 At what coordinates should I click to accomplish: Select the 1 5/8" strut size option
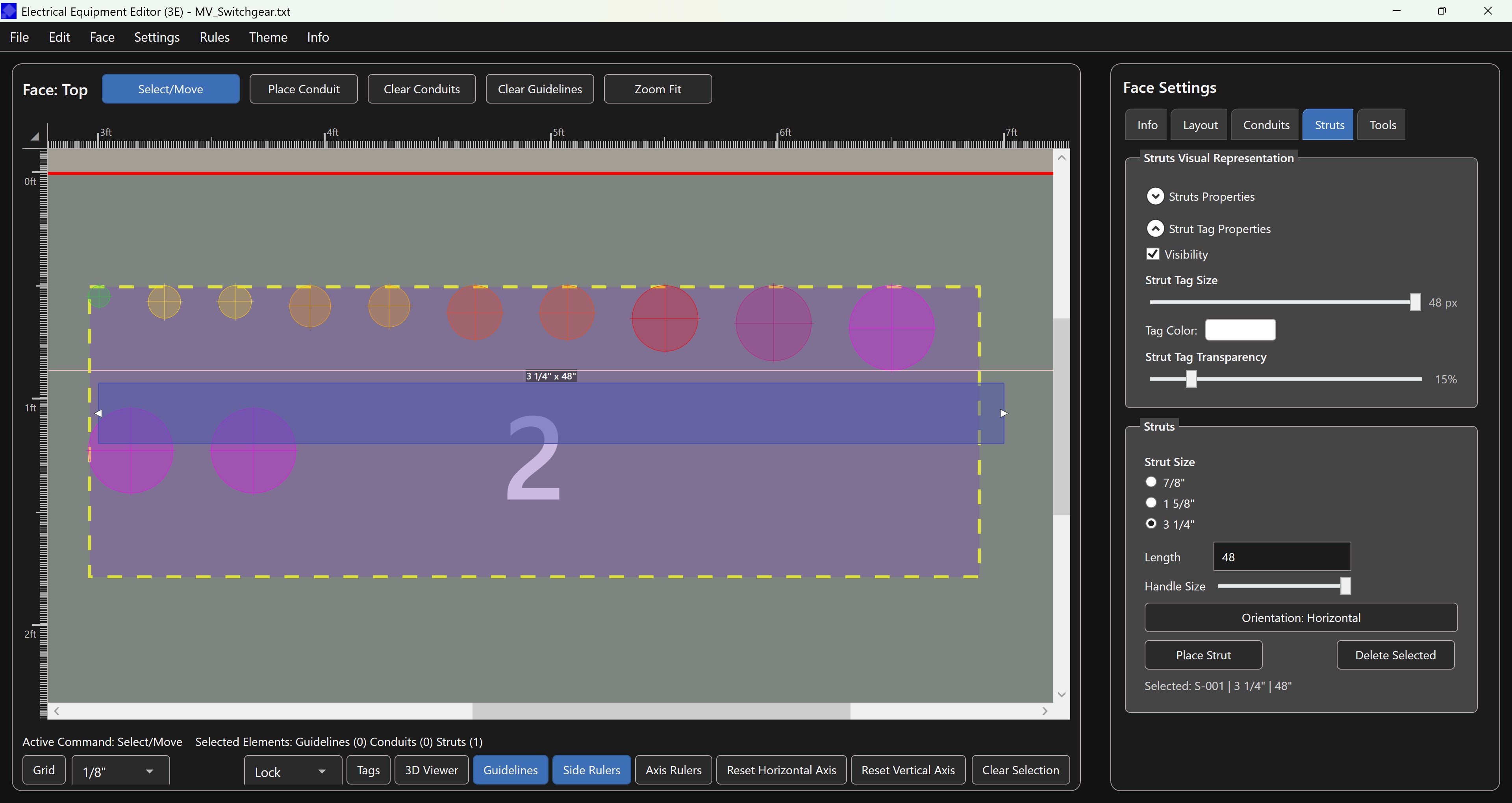(x=1151, y=503)
